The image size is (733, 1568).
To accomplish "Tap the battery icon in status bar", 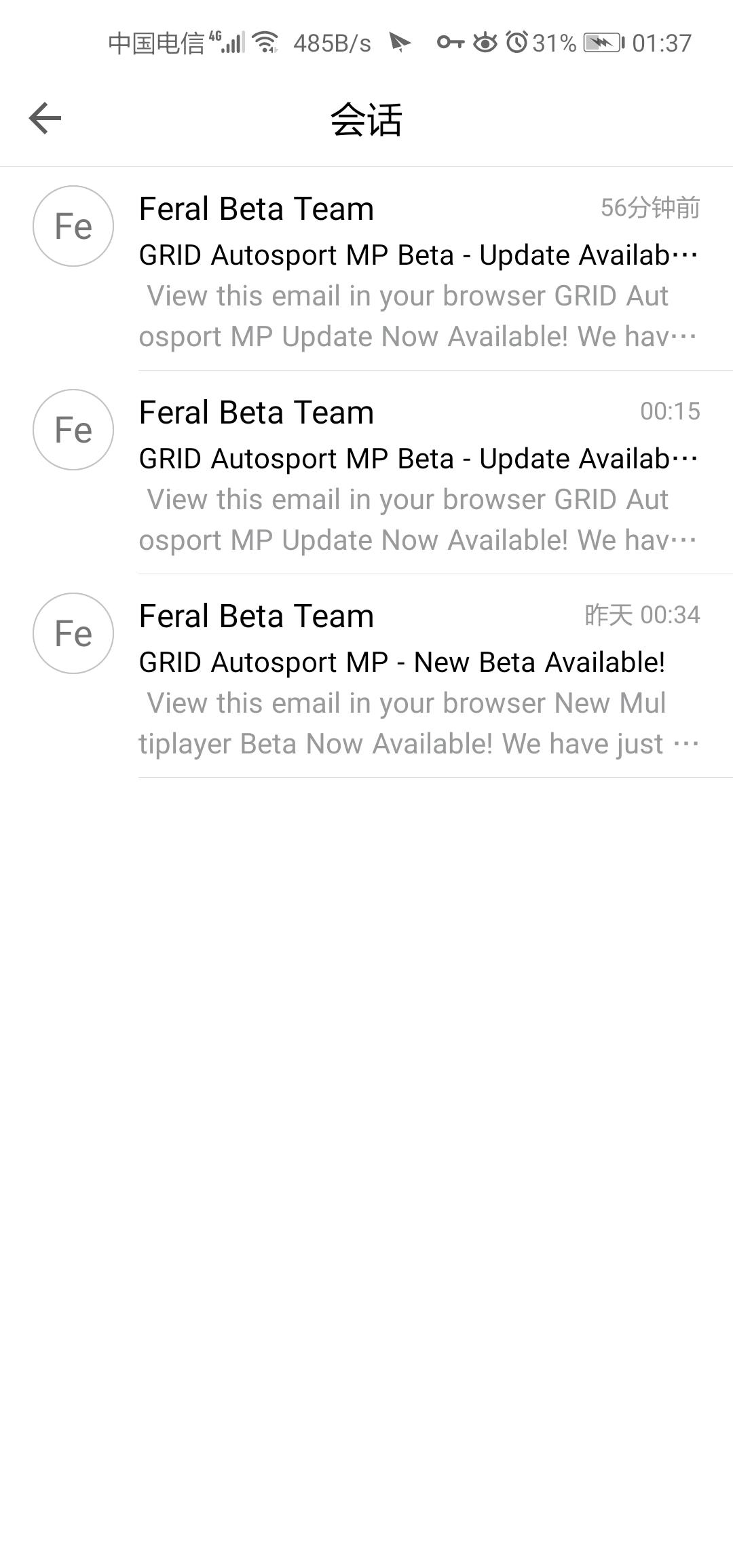I will pos(603,43).
